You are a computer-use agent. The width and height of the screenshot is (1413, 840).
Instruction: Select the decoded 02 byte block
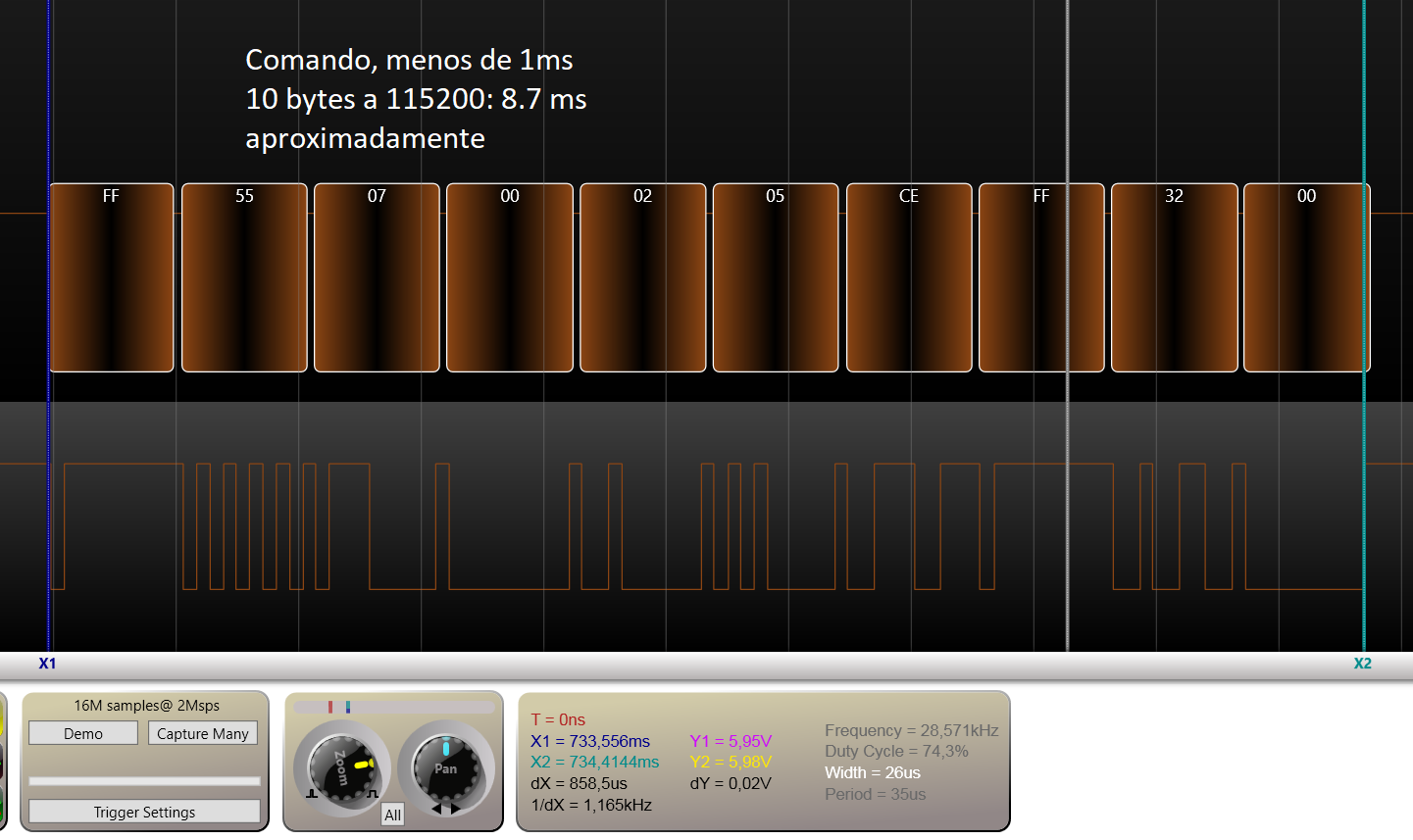(643, 277)
